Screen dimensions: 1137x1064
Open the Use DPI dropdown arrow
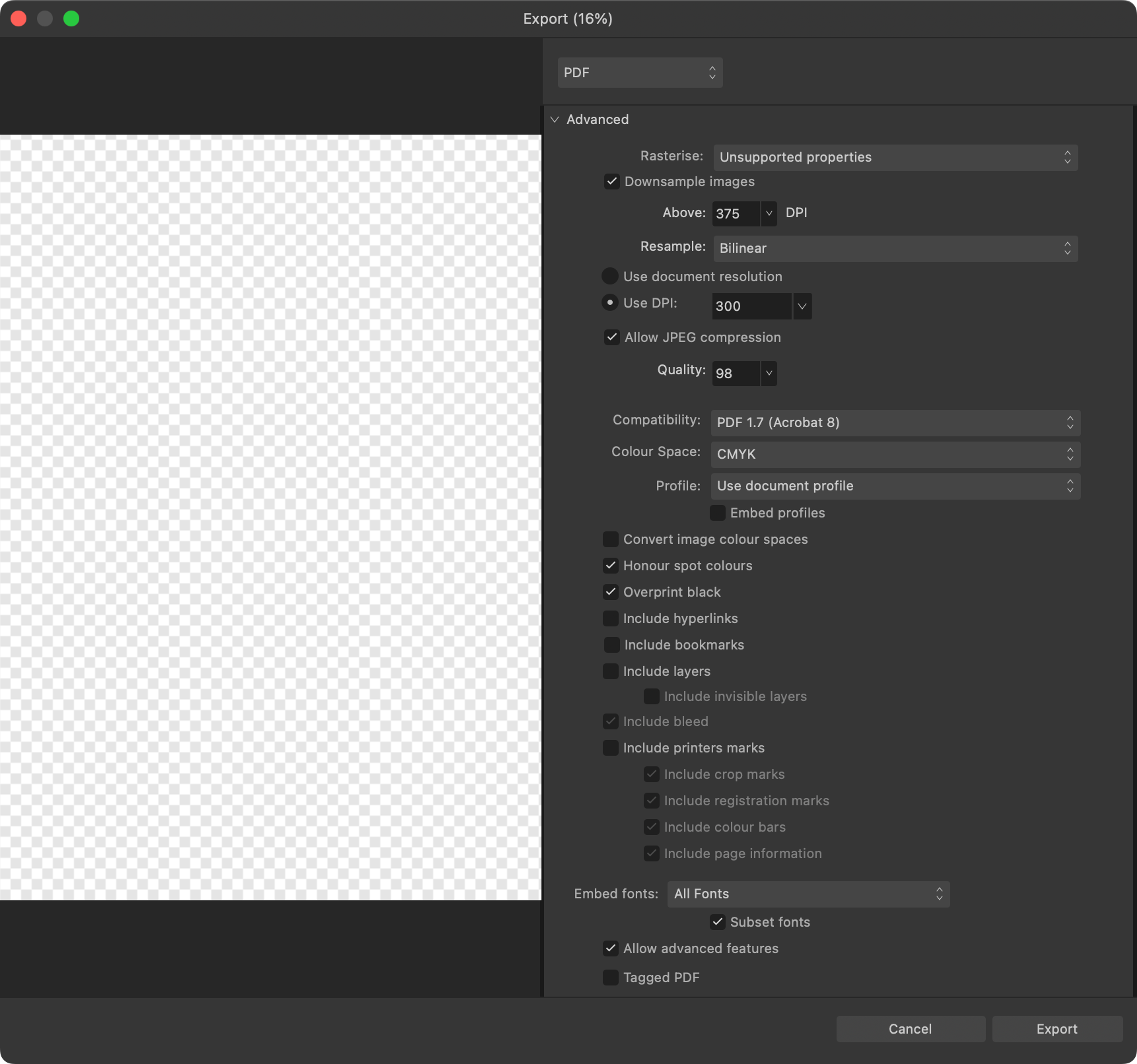pos(802,306)
